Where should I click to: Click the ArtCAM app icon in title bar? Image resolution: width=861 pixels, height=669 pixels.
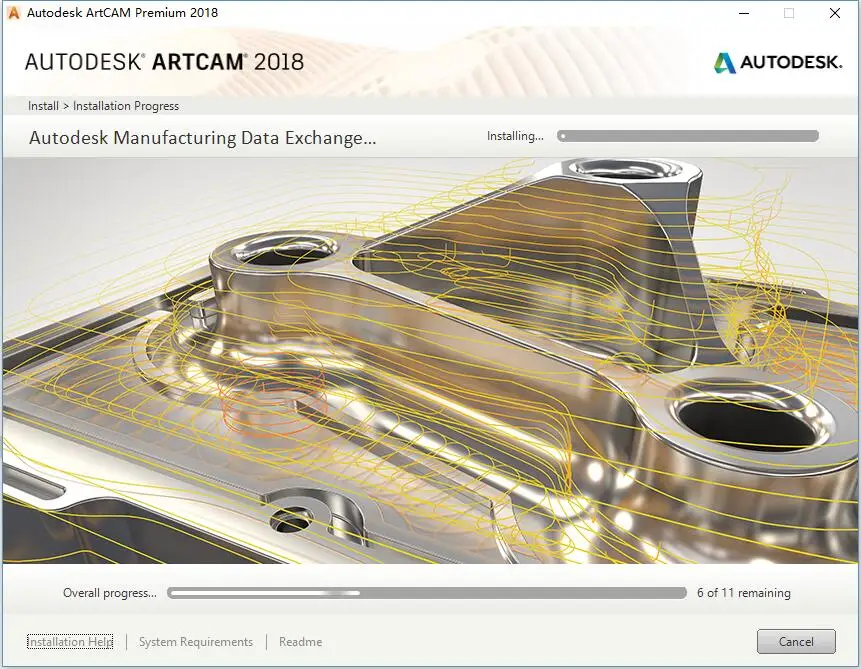click(14, 13)
